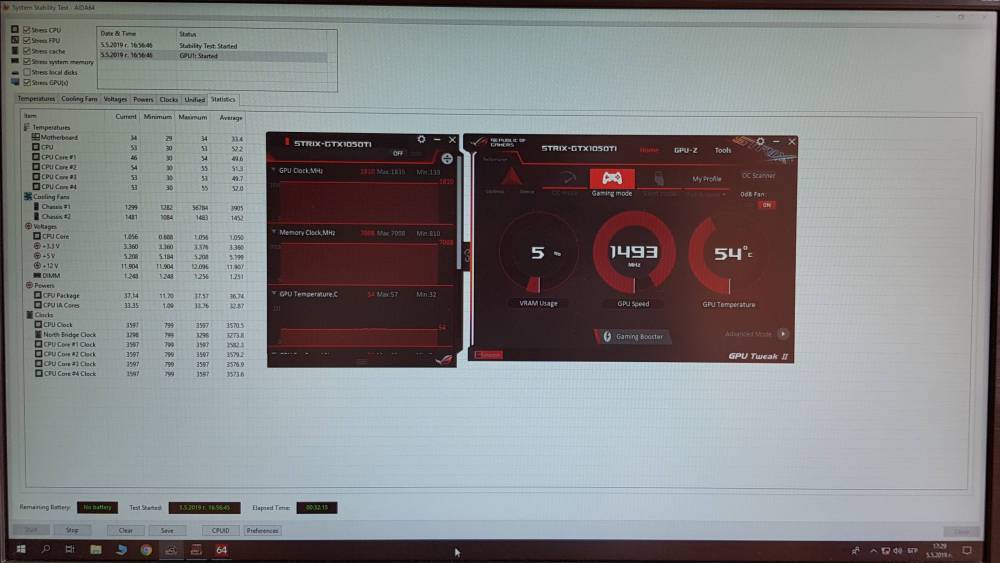
Task: Select the Motherboard temperature row
Action: (134, 137)
